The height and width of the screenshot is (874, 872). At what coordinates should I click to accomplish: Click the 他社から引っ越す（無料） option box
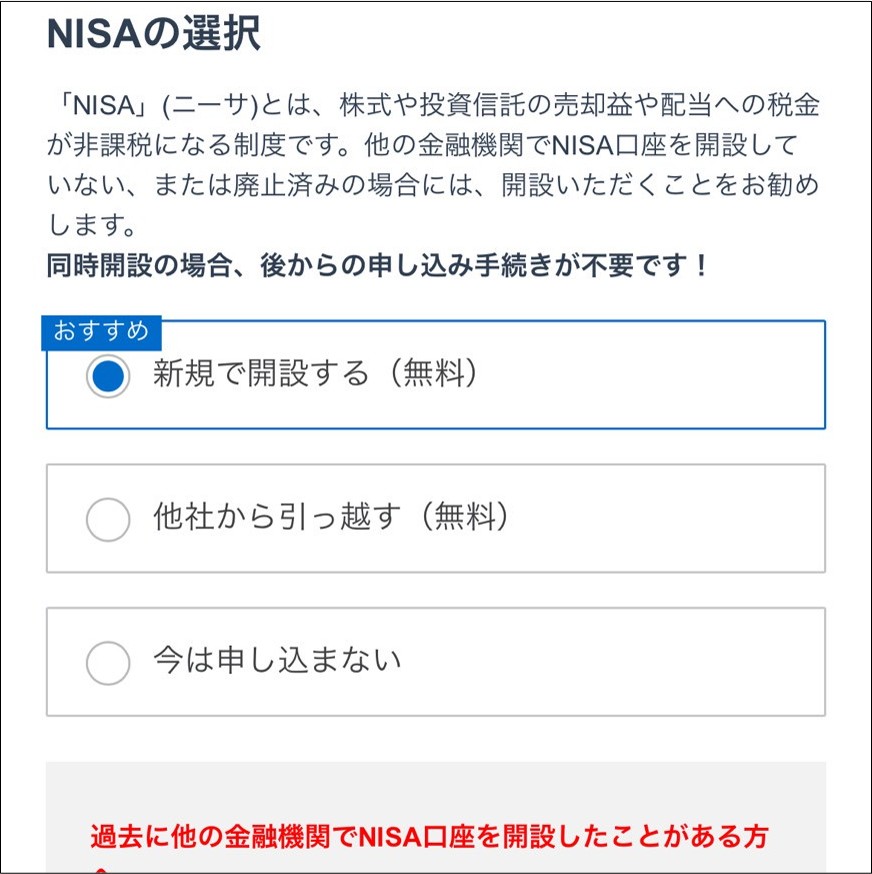(x=435, y=520)
